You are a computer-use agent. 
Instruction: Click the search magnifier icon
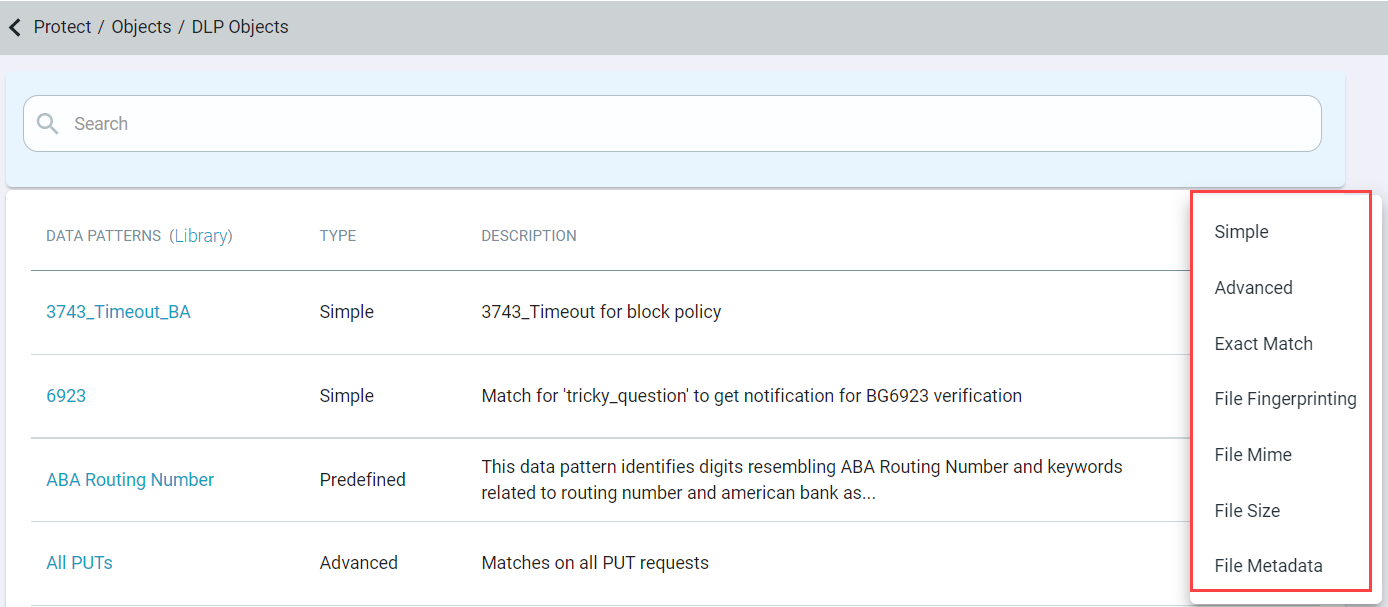pyautogui.click(x=47, y=123)
